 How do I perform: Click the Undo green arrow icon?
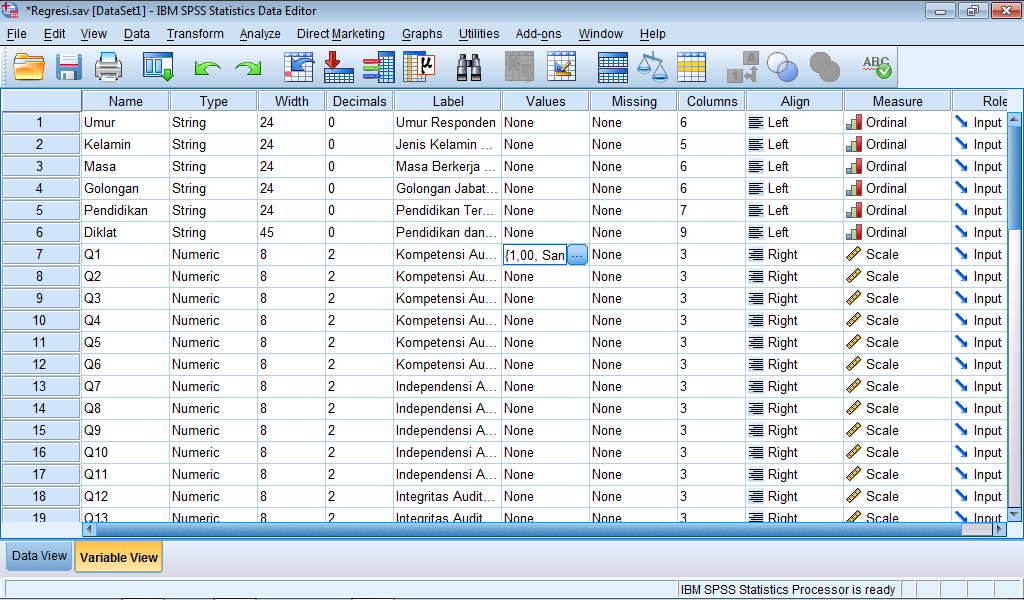[x=208, y=68]
